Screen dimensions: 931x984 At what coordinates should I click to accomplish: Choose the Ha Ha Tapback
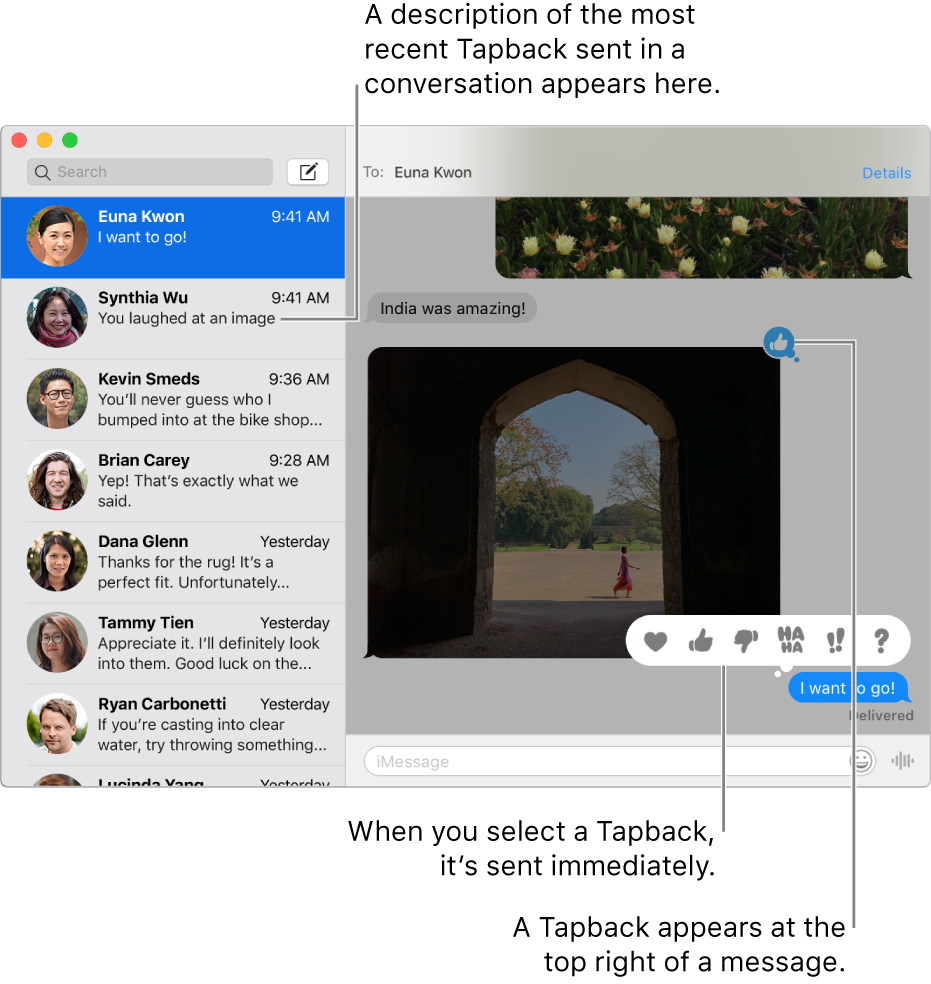point(790,640)
